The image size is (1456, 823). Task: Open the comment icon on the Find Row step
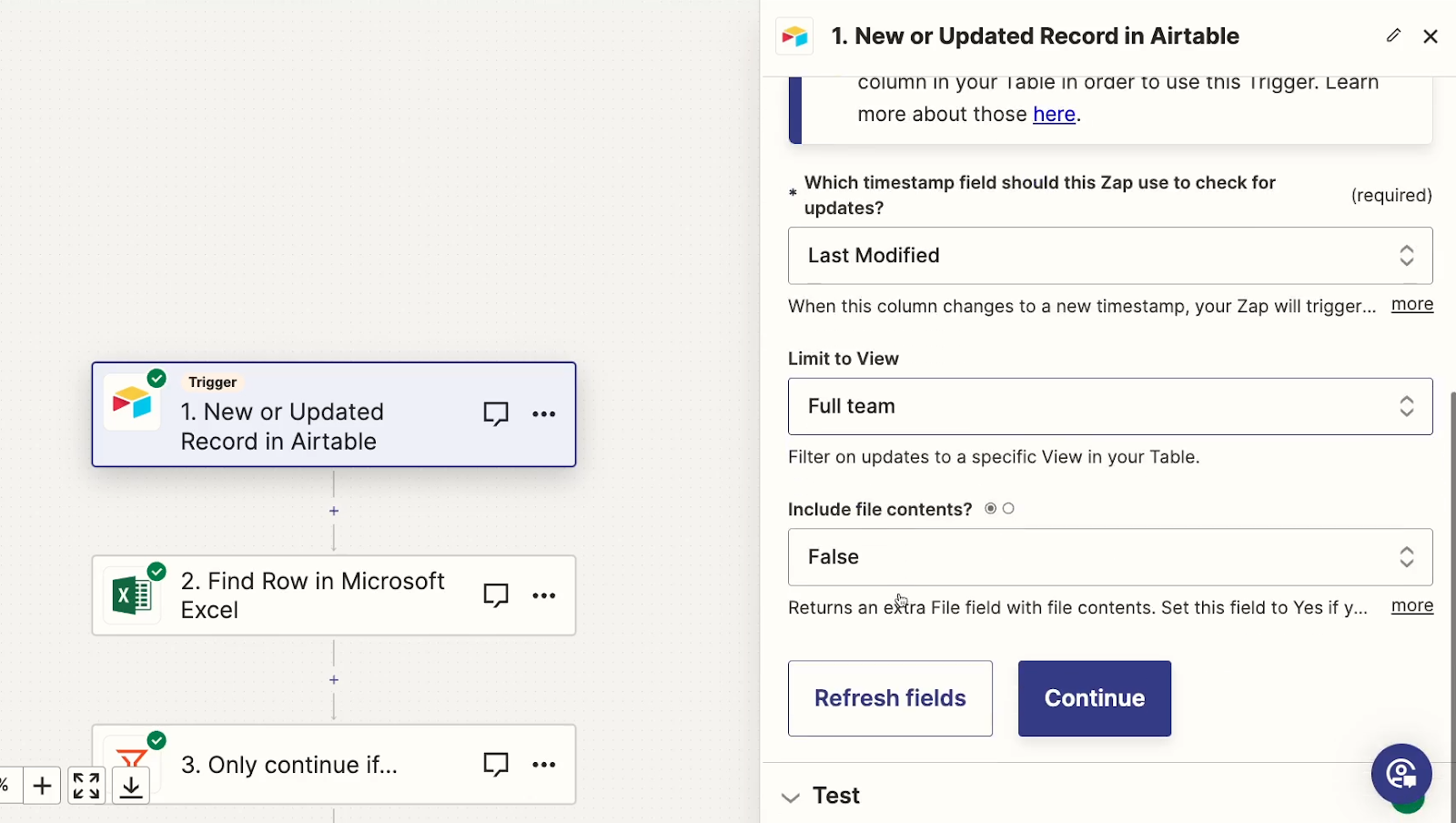click(496, 595)
